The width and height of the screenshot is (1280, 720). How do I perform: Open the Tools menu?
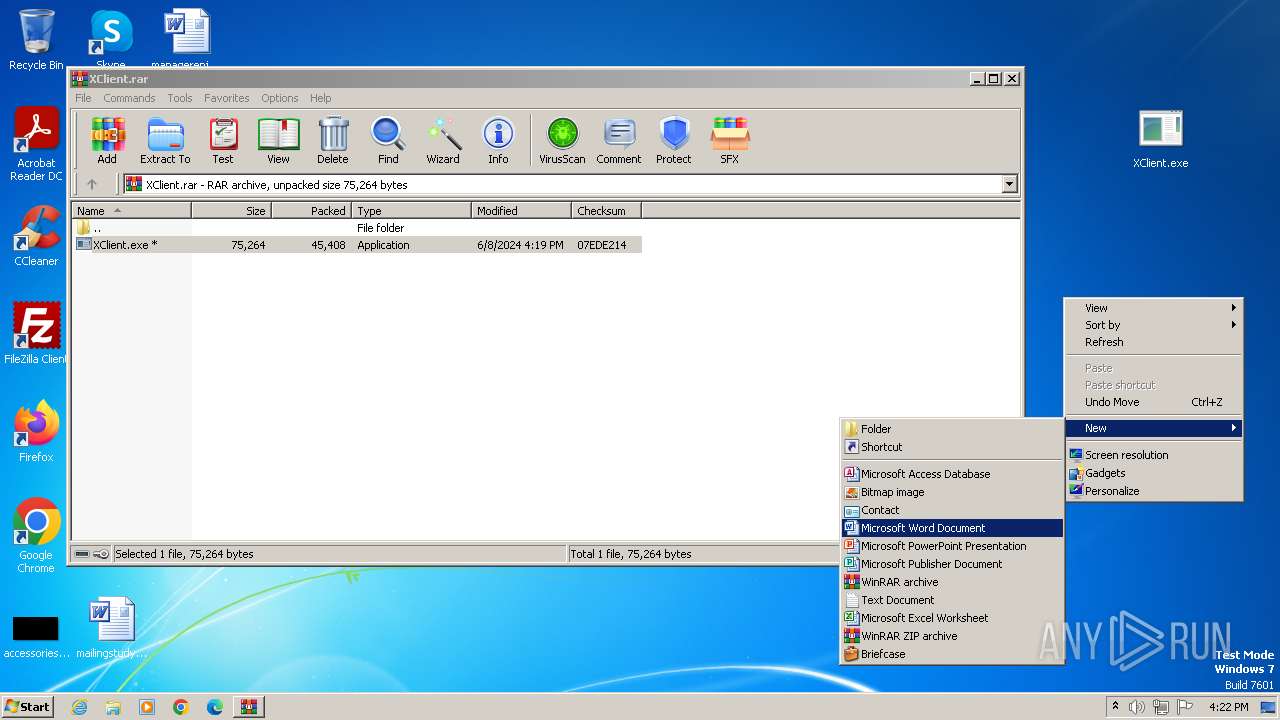coord(180,98)
